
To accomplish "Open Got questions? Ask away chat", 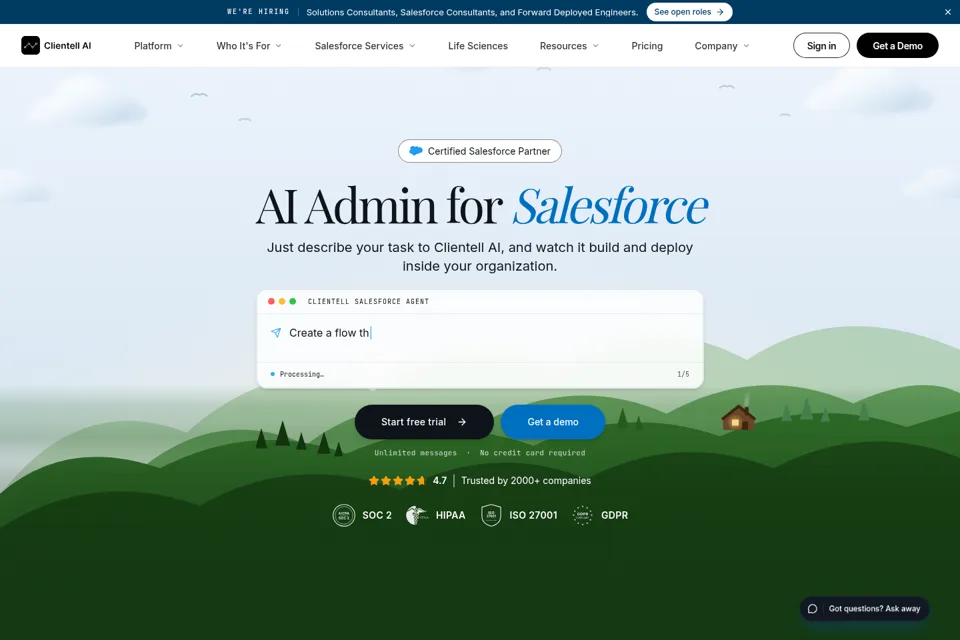I will coord(864,609).
